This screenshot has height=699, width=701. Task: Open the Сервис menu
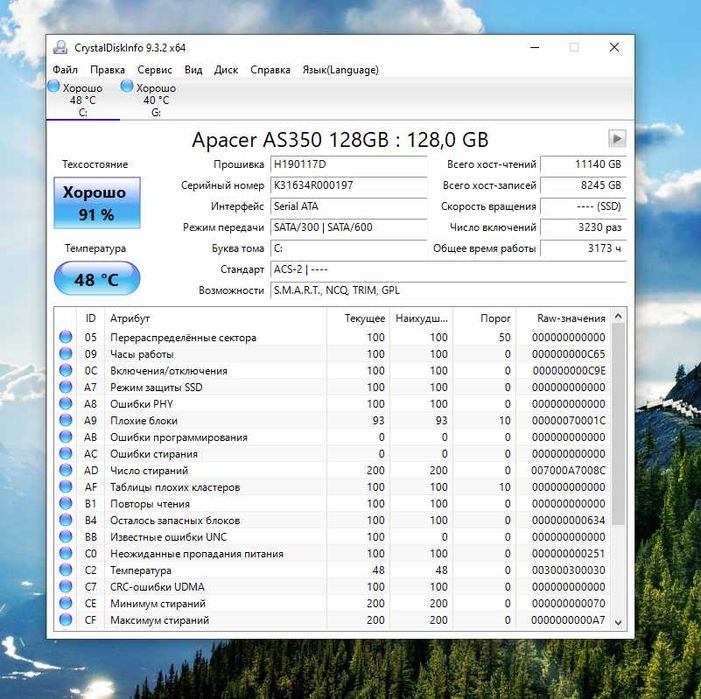click(x=155, y=70)
